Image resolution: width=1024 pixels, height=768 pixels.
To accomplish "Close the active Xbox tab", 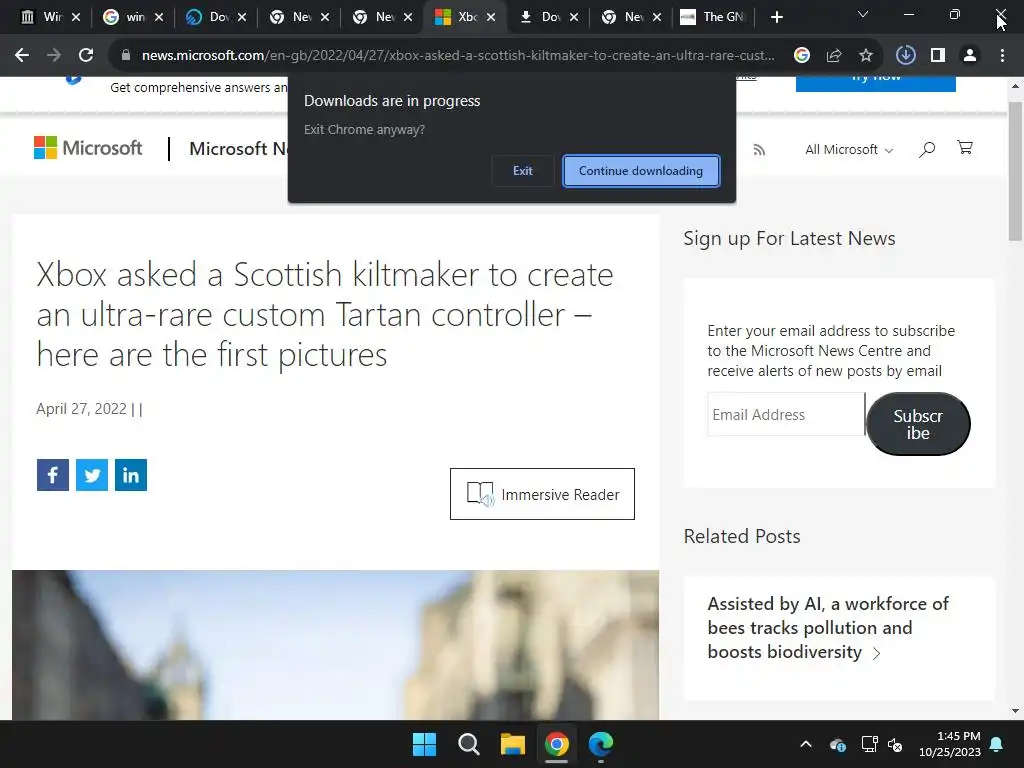I will [491, 18].
